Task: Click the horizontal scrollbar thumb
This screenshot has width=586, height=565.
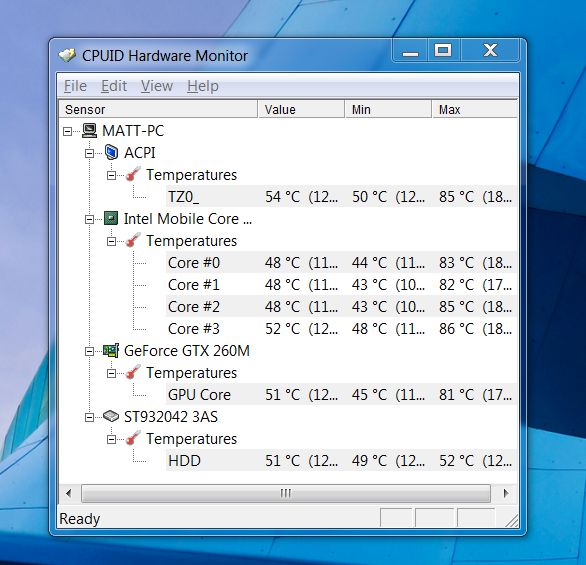Action: click(286, 493)
